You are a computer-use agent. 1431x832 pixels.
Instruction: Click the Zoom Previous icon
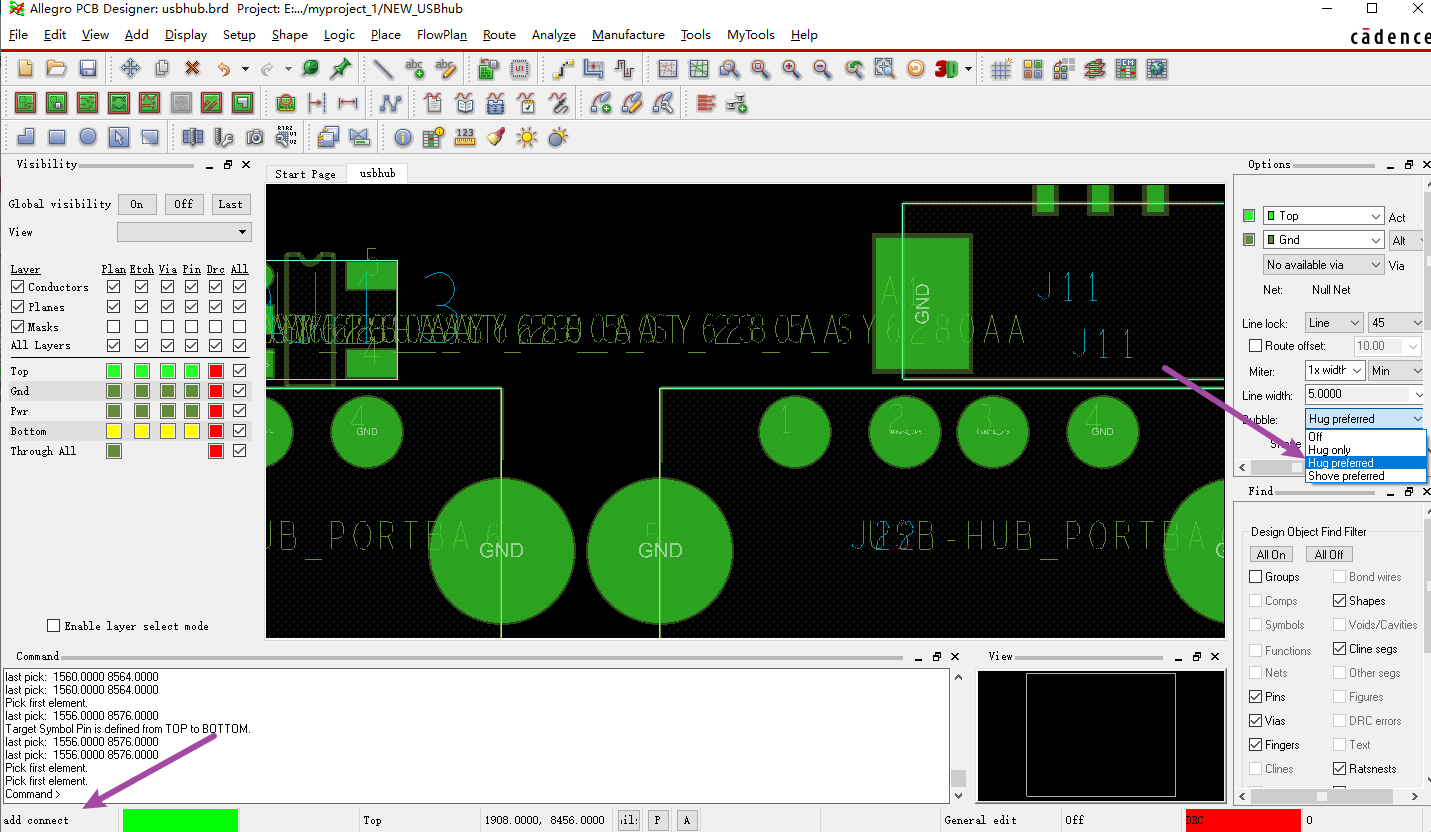click(853, 69)
